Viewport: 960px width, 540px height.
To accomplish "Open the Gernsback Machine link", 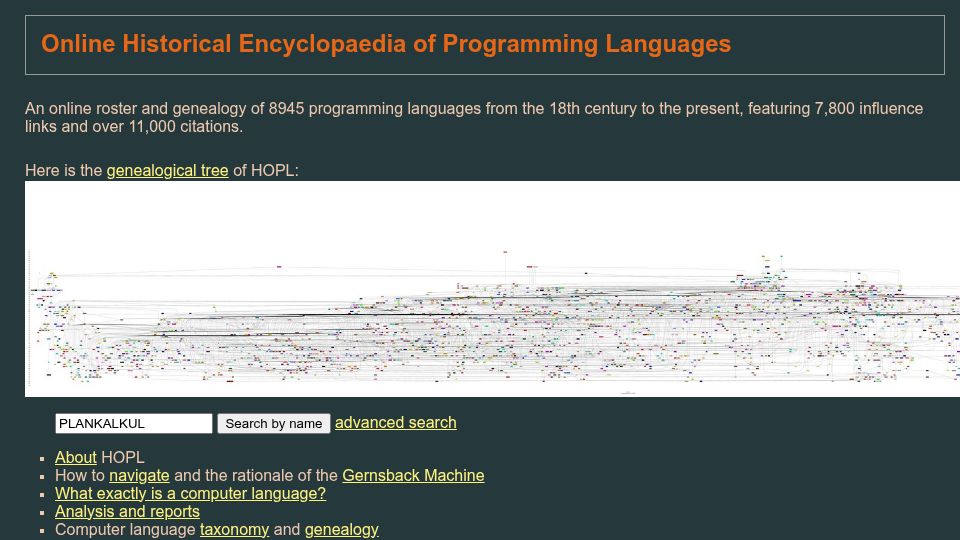I will pos(413,475).
